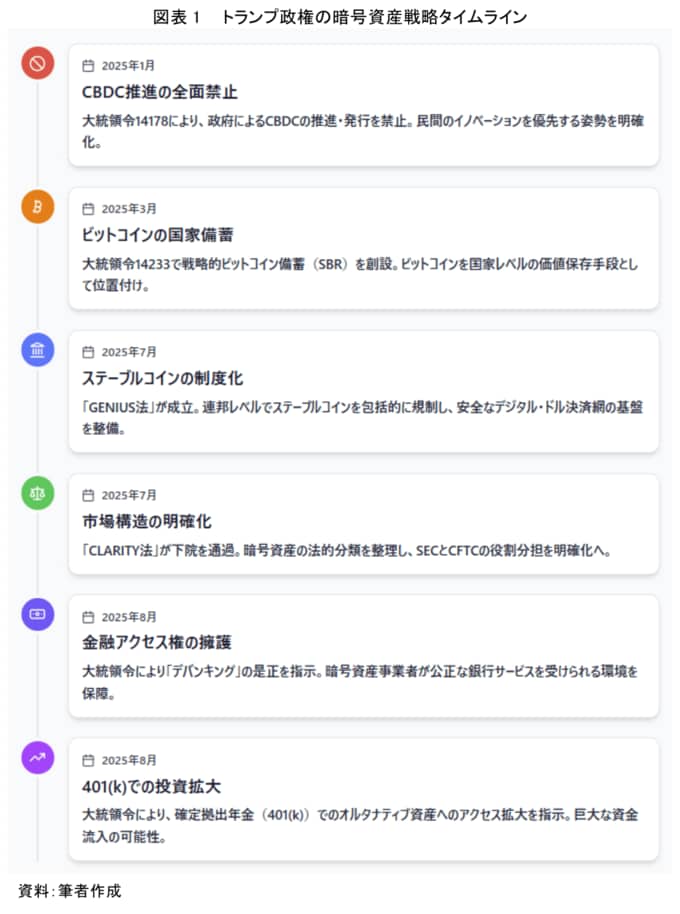
Task: Open the 401(k)での投資拡大 card title
Action: click(x=151, y=787)
